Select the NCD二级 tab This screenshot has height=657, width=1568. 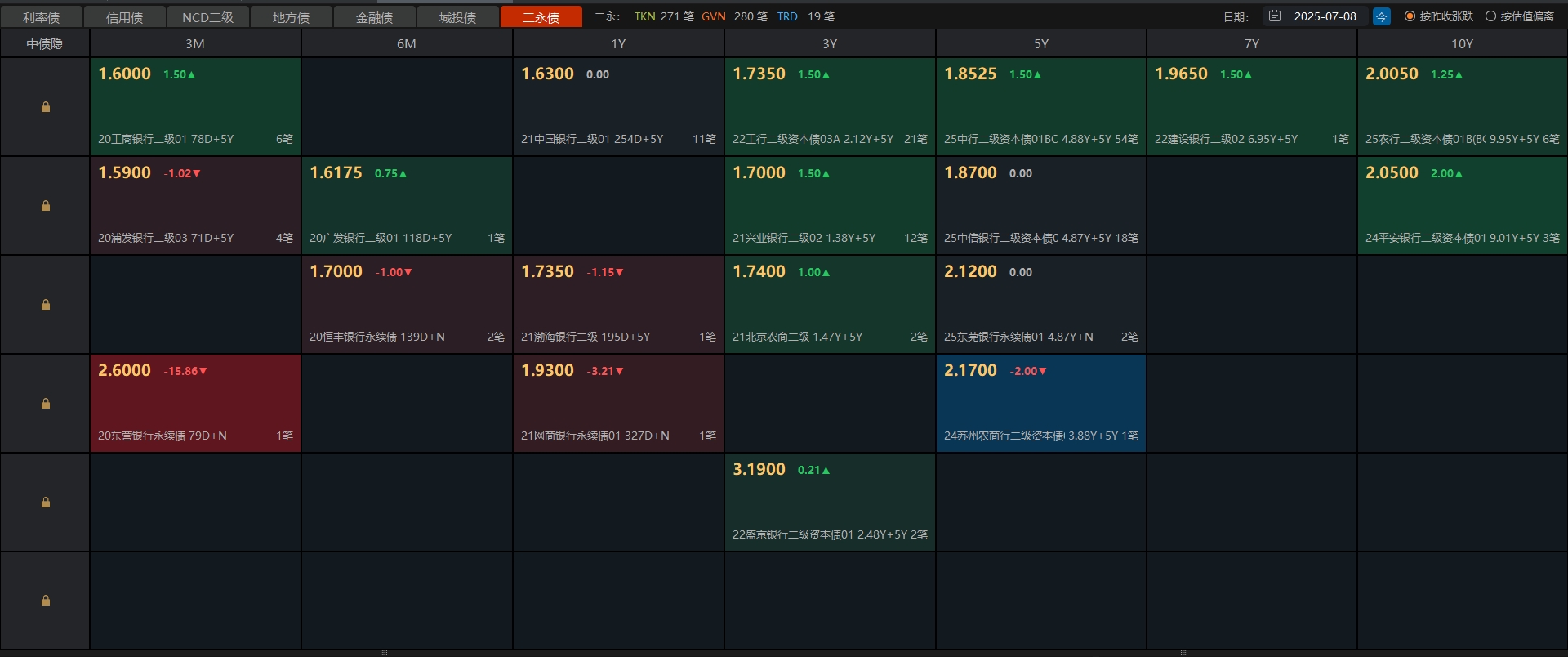(x=207, y=17)
